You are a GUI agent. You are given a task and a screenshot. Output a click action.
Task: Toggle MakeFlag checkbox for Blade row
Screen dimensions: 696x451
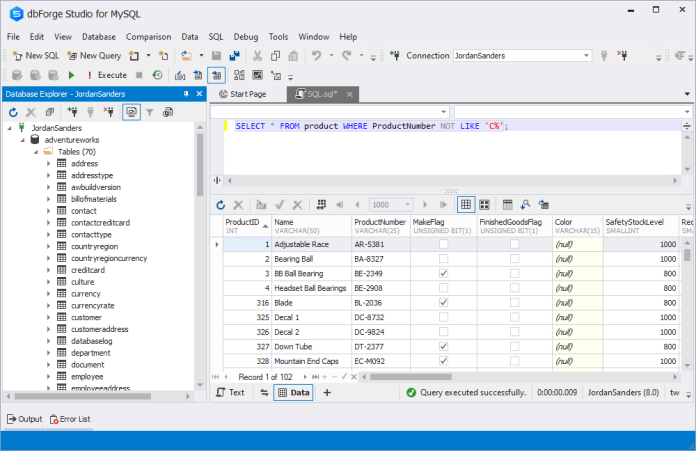point(443,302)
